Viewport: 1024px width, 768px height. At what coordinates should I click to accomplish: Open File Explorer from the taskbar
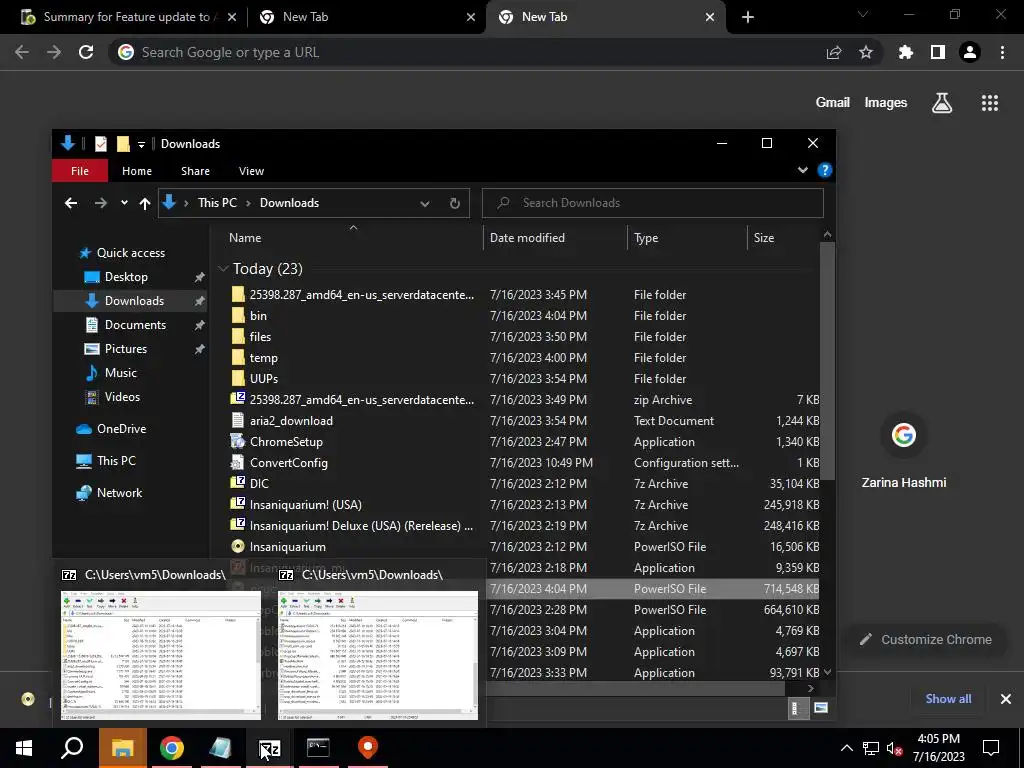pyautogui.click(x=122, y=748)
